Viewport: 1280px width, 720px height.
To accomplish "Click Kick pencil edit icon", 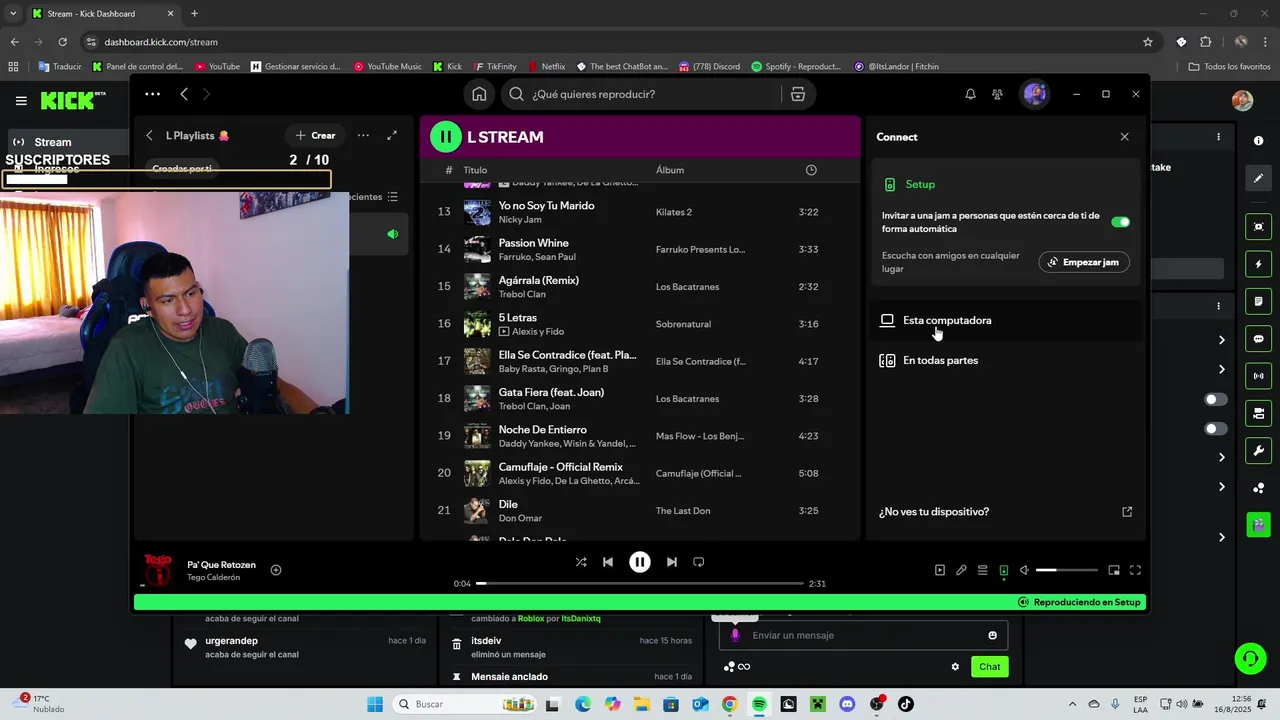I will (1258, 178).
